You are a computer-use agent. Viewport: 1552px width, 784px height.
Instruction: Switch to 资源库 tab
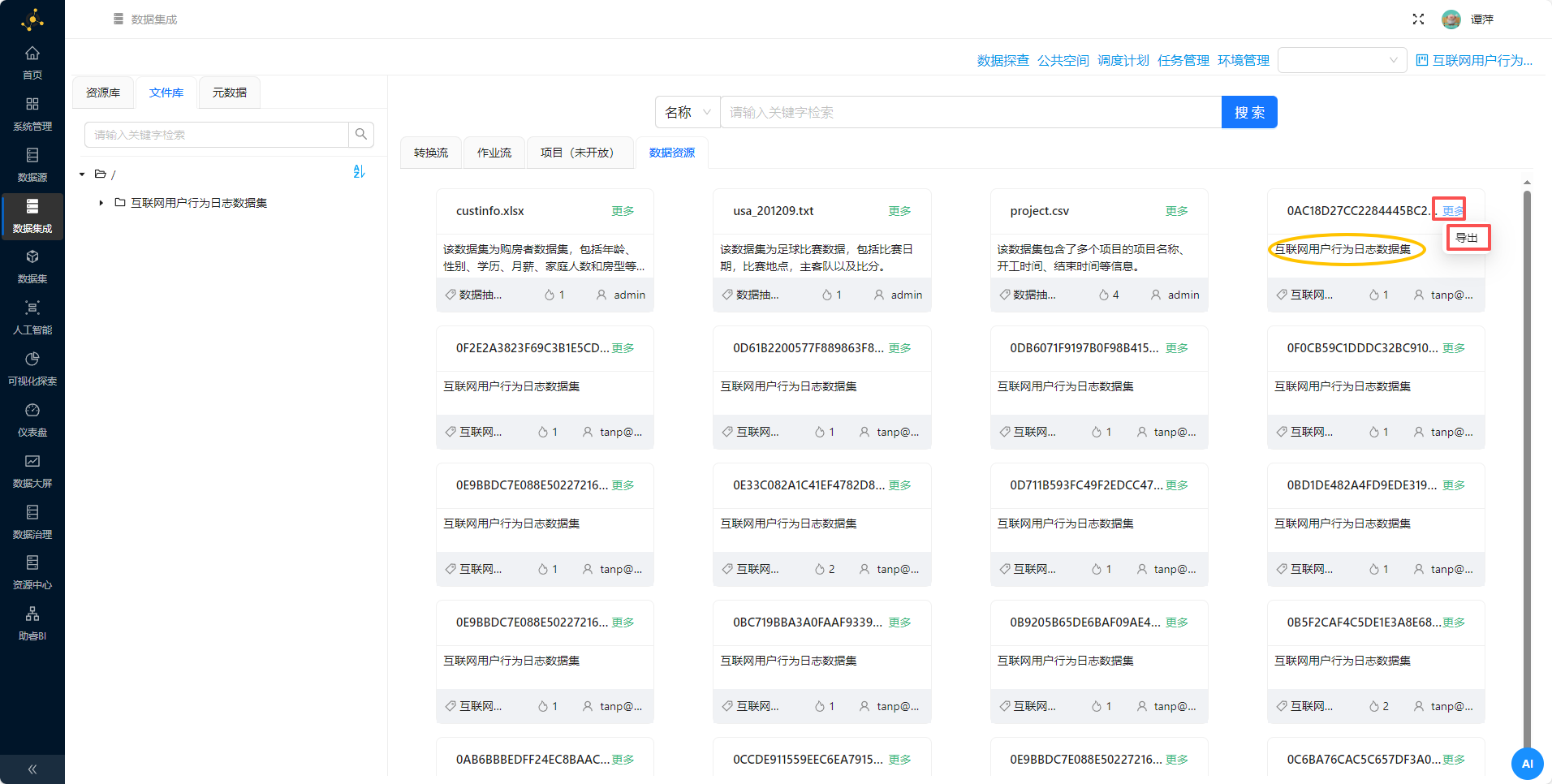103,93
